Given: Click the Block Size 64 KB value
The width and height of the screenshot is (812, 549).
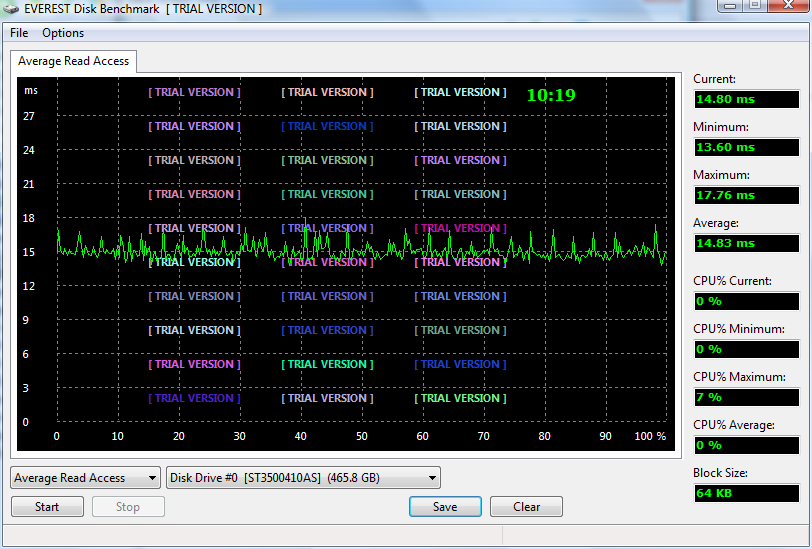Looking at the screenshot, I should [x=746, y=493].
